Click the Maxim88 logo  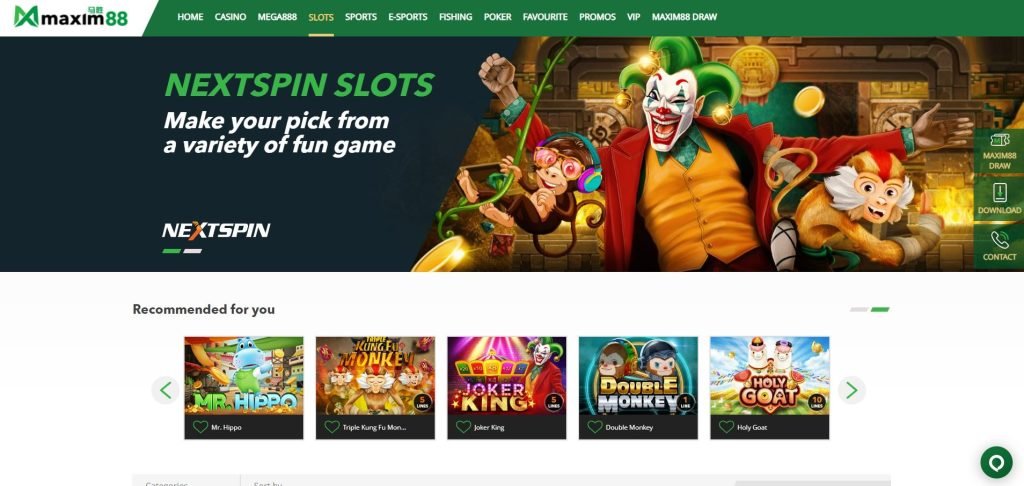(71, 17)
